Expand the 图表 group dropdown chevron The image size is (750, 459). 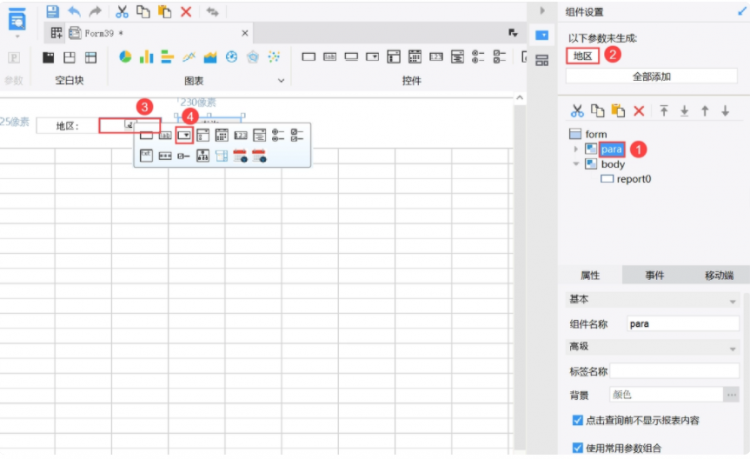(281, 80)
